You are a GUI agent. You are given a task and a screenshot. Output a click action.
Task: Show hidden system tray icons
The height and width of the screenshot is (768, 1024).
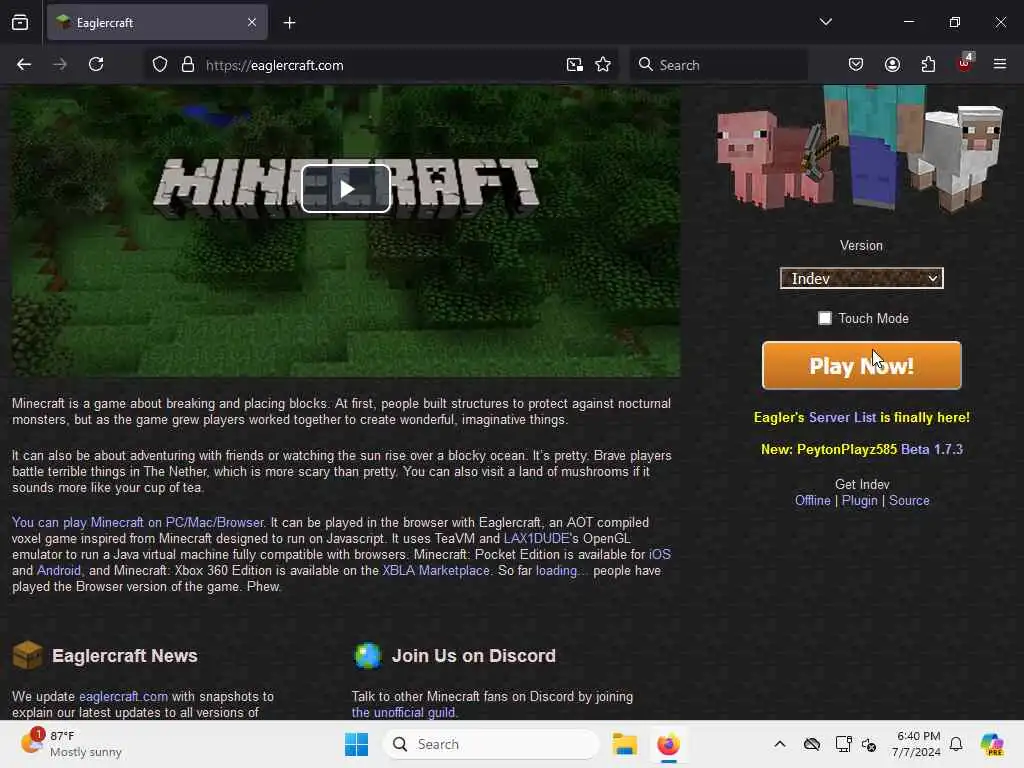(x=780, y=744)
